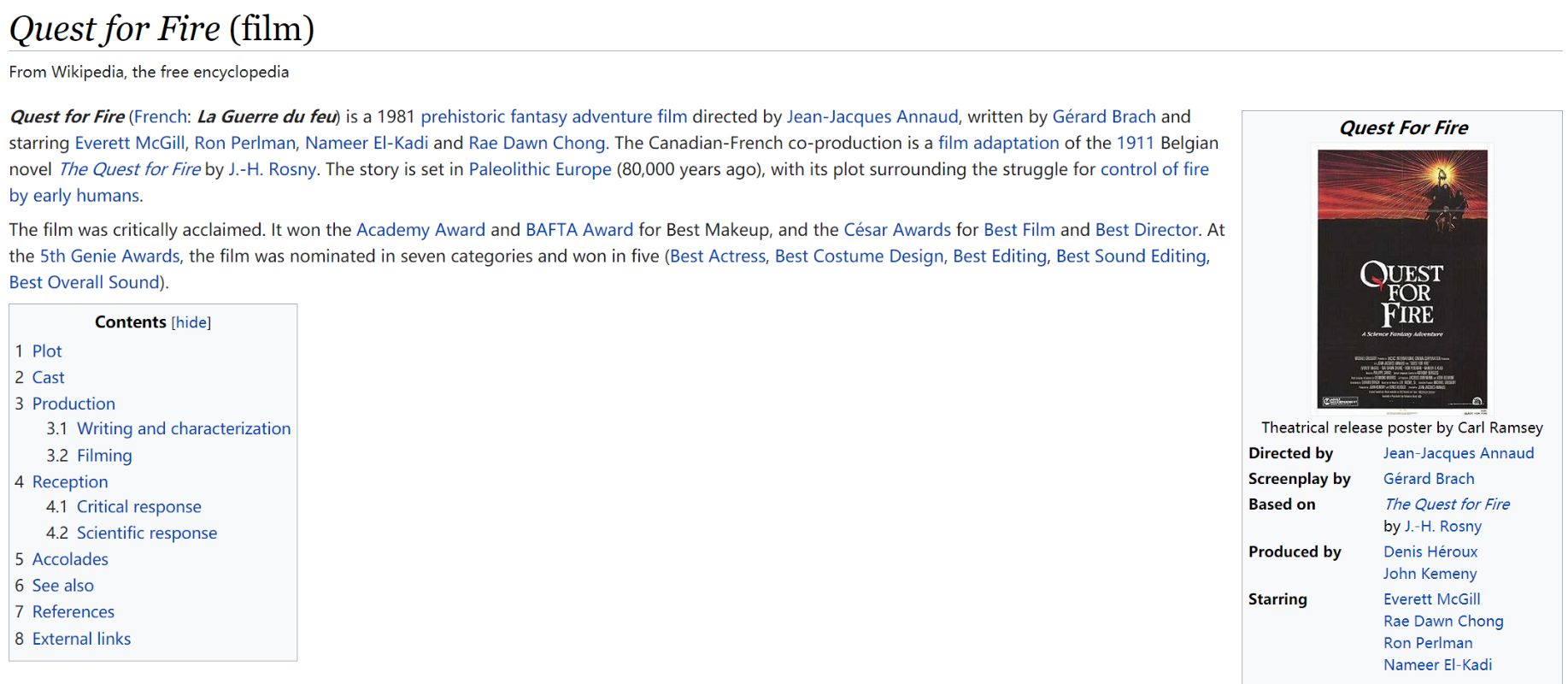
Task: Open the French language link
Action: coord(161,116)
